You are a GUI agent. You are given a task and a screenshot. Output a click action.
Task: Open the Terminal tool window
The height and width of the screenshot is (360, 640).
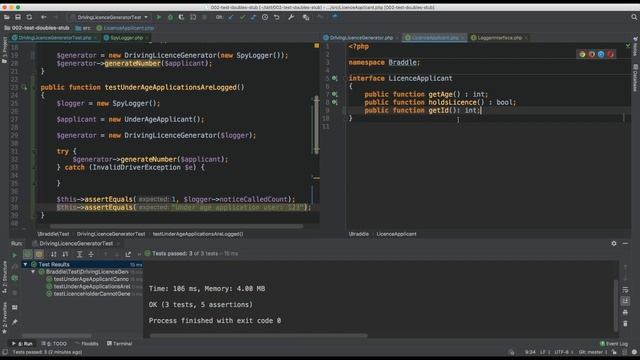click(120, 344)
